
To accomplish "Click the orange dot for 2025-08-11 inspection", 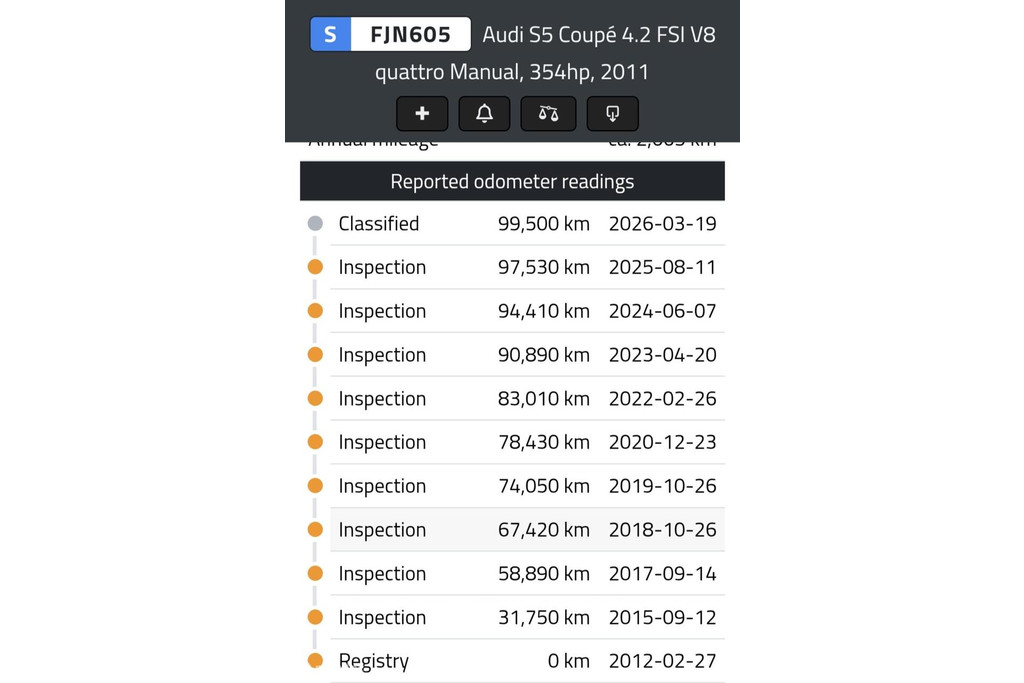I will [315, 267].
